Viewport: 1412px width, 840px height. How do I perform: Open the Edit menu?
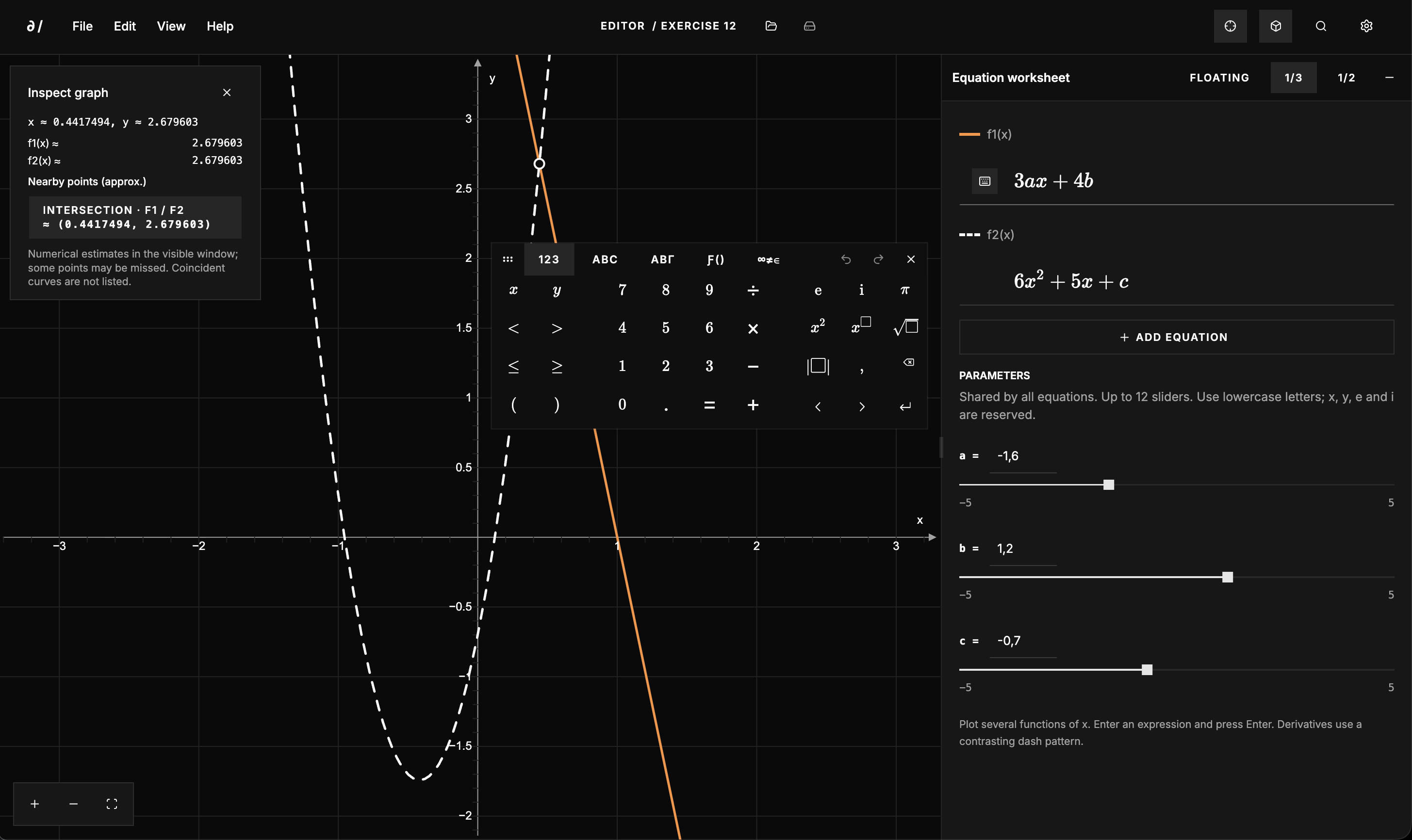(125, 26)
